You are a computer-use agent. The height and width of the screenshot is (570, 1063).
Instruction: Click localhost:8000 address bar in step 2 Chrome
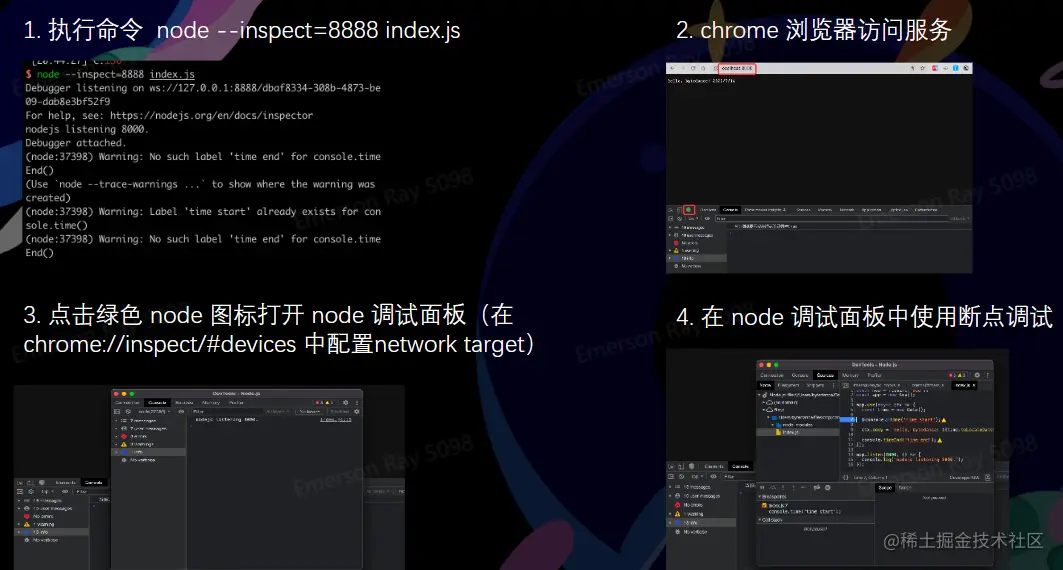(x=737, y=68)
